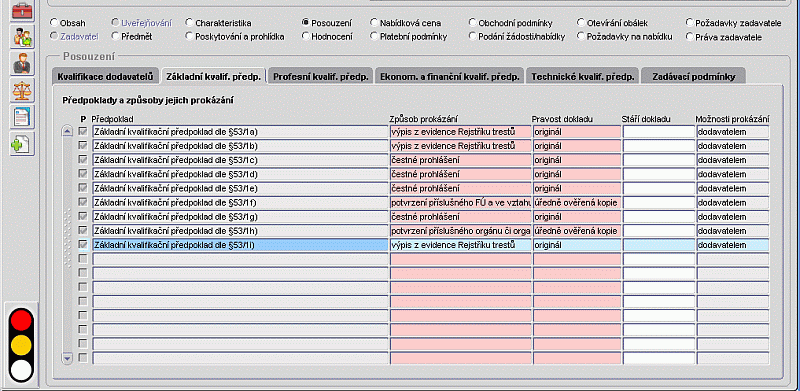Toggle the P checkbox for §53/1i) row
Screen dimensions: 800x391
83,245
